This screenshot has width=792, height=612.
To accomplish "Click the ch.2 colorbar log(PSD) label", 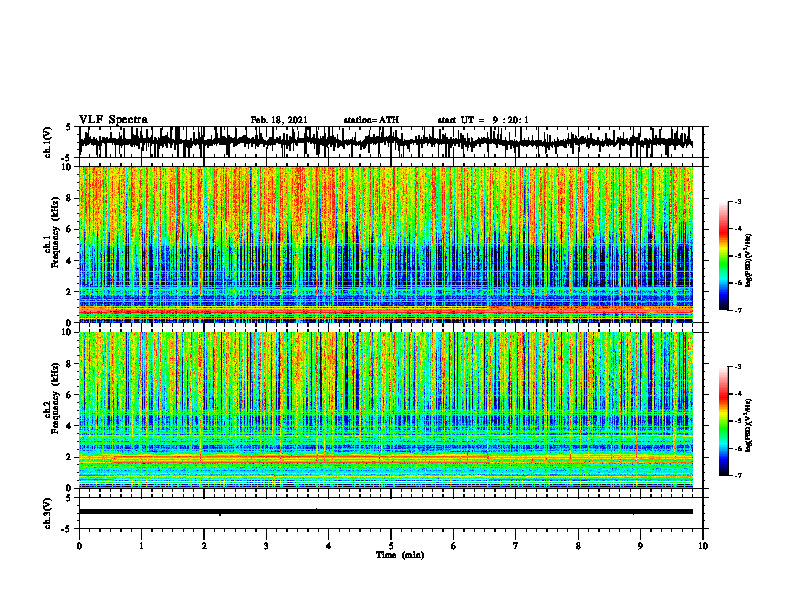I will tap(749, 425).
